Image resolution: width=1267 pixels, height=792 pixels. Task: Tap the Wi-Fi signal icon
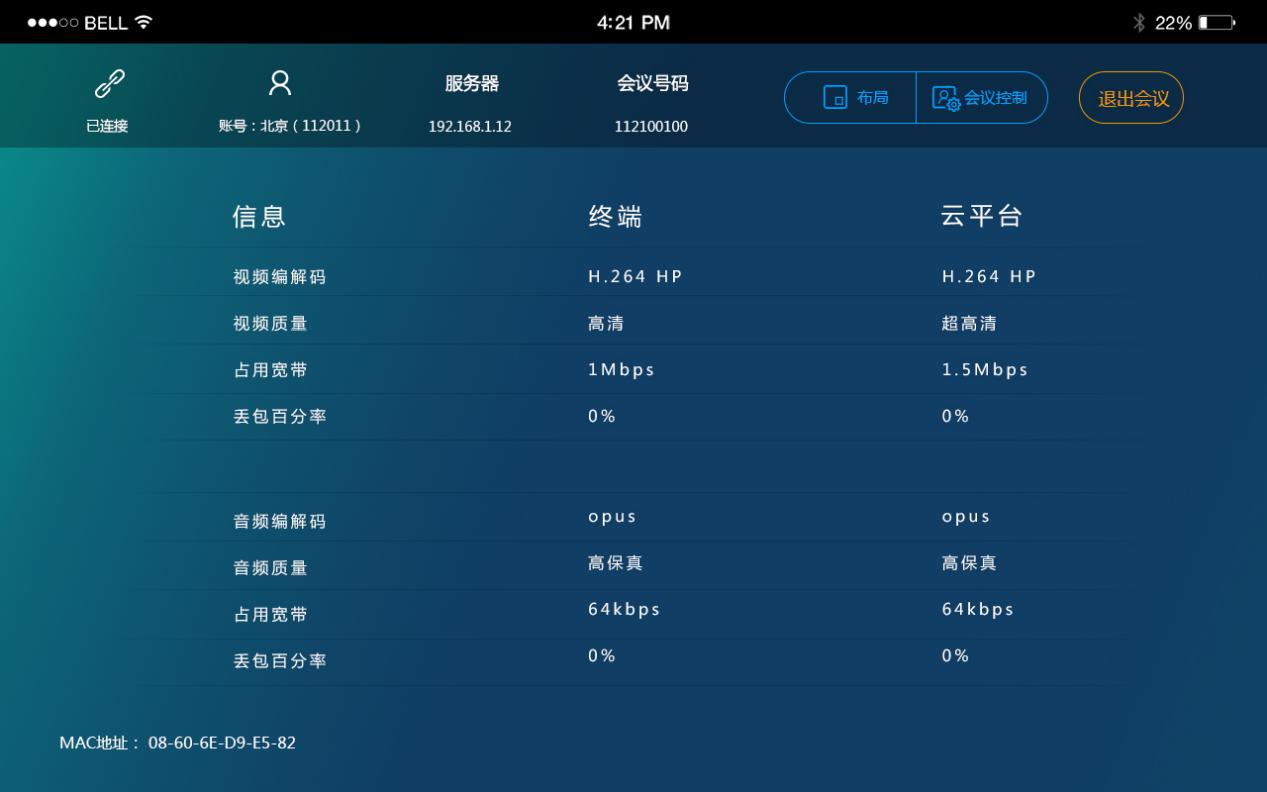[x=144, y=22]
